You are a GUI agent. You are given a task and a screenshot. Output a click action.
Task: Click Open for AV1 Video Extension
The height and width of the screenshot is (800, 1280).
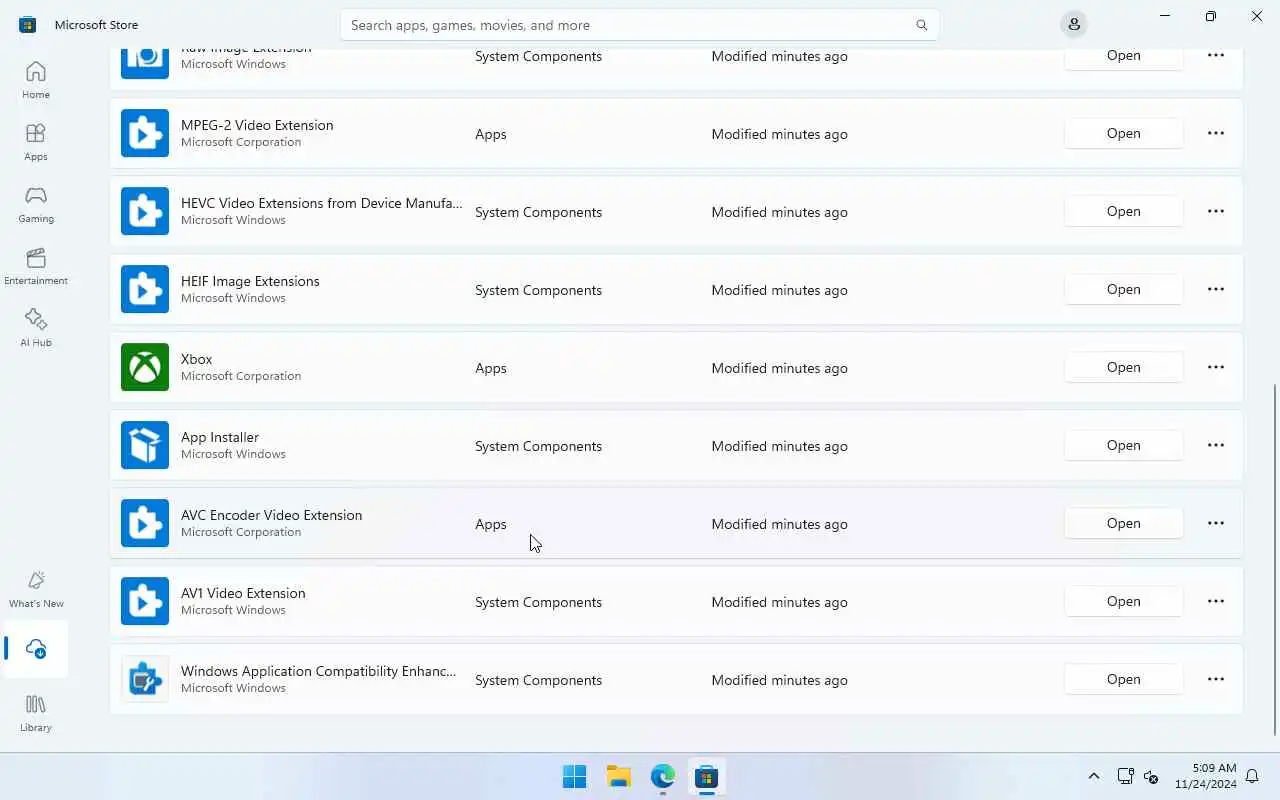1124,601
